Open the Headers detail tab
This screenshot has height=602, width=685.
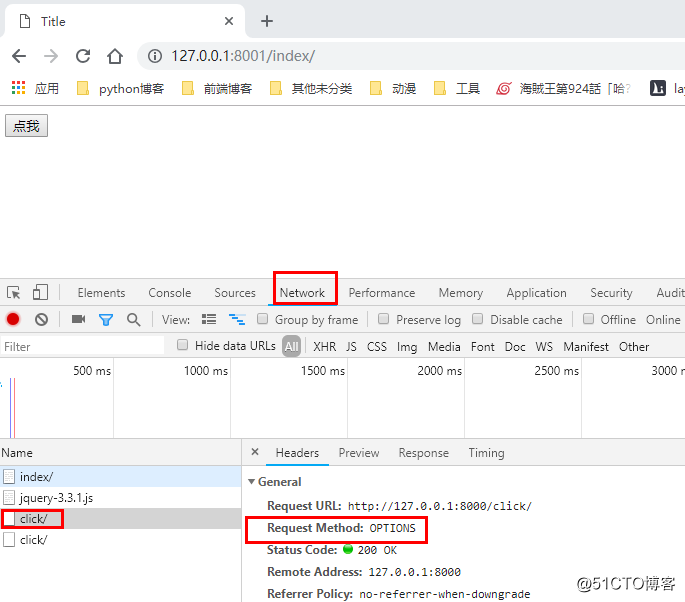pos(297,453)
